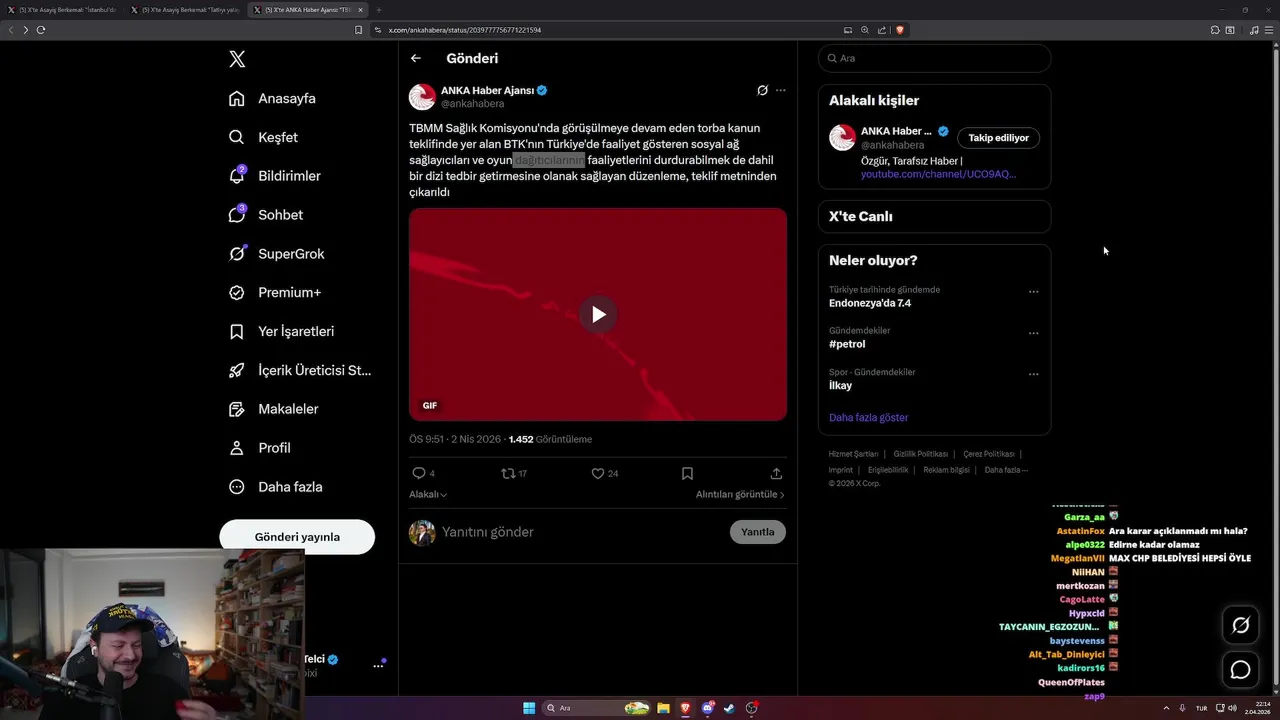1280x720 pixels.
Task: Open options for Endonezya'da 7.4 trend
Action: 1033,292
